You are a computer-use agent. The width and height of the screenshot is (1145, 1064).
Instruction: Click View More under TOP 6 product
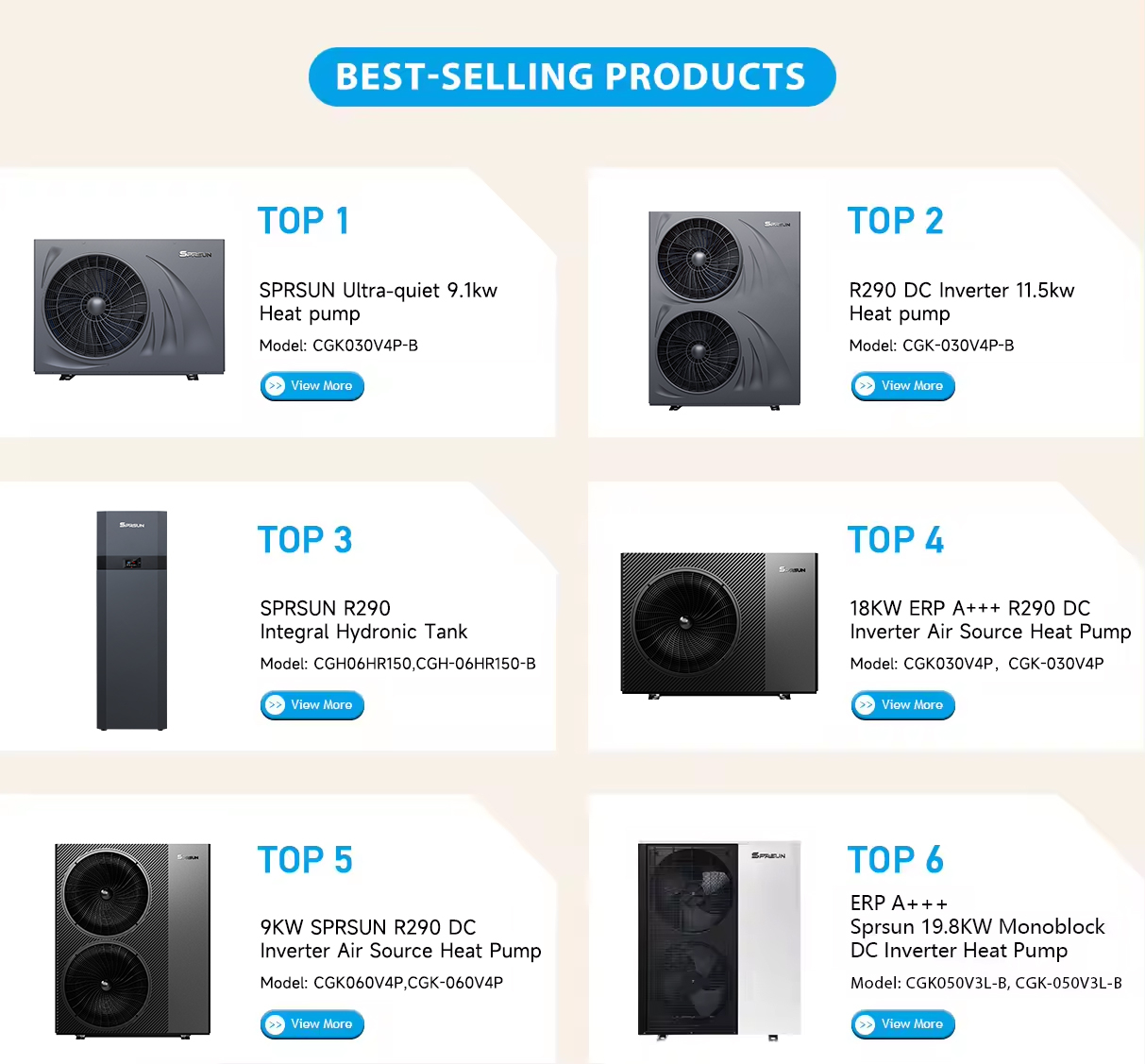(902, 1024)
